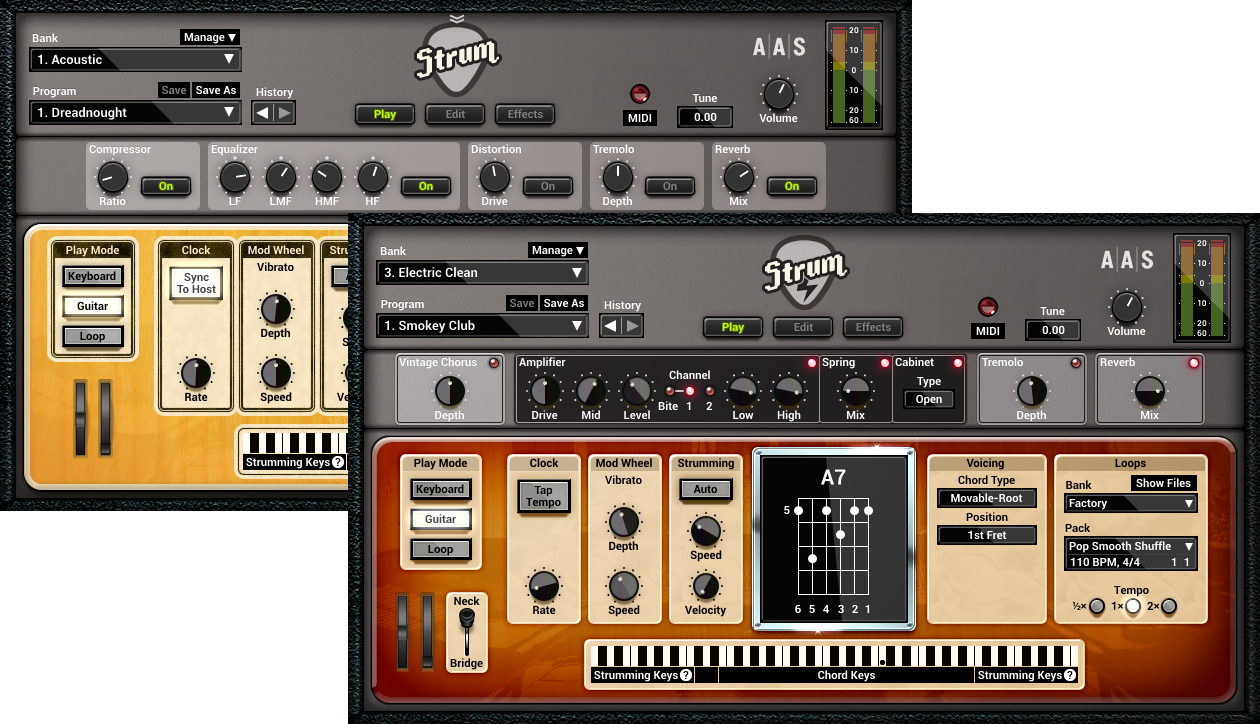The width and height of the screenshot is (1260, 724).
Task: Click Show Files in the Loops section
Action: 1163,483
